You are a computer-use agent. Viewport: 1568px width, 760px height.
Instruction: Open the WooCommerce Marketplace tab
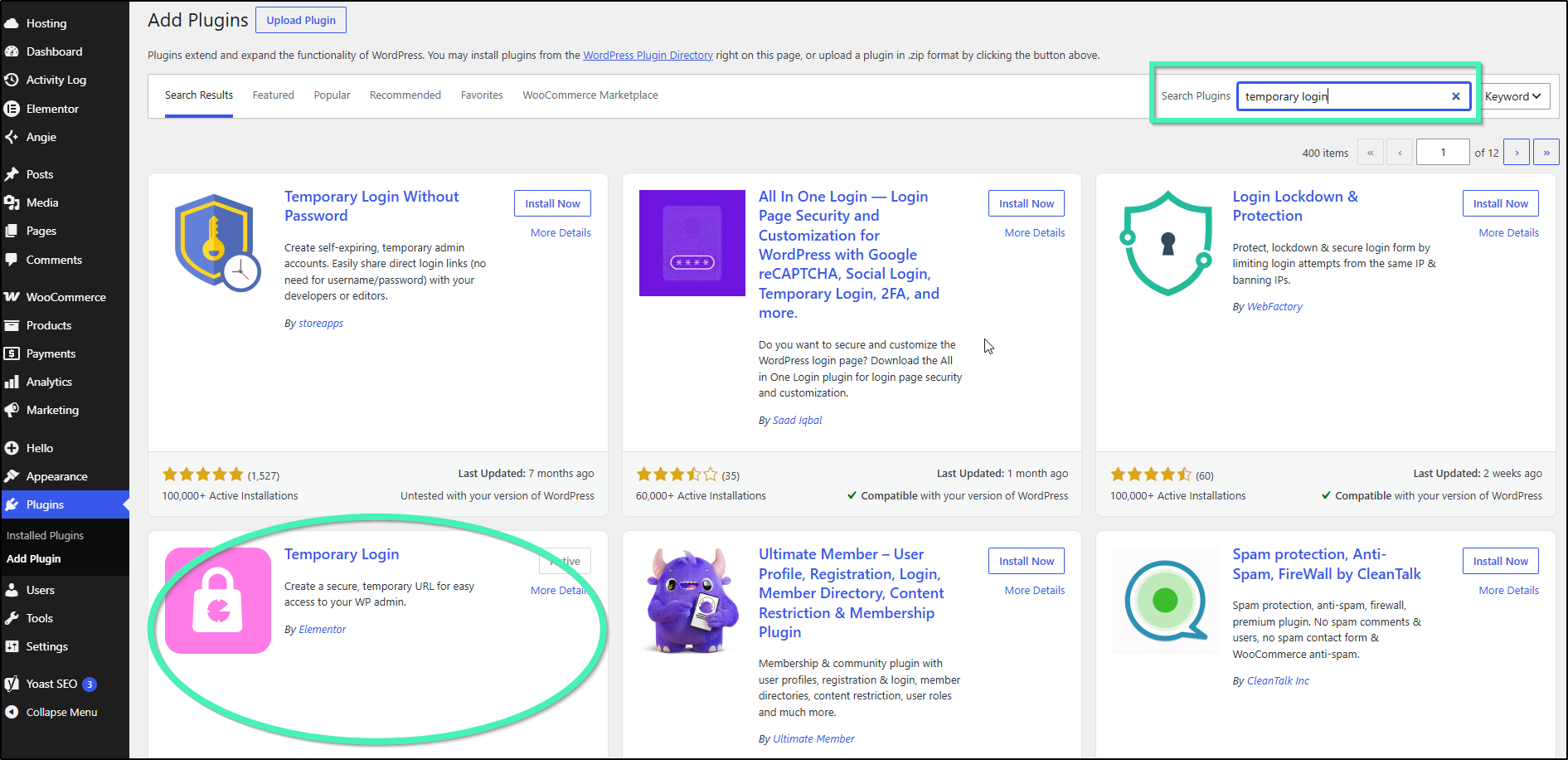pyautogui.click(x=590, y=95)
